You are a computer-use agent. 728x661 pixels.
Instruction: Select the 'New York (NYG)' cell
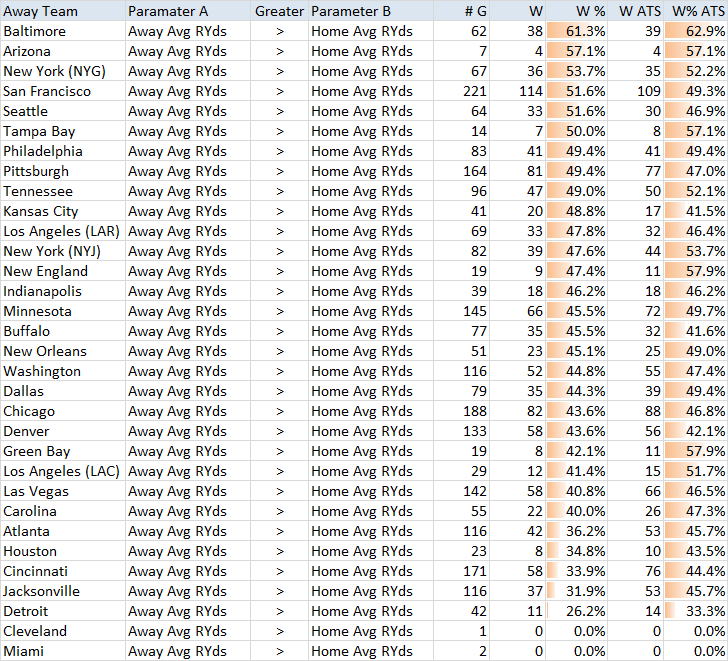pos(63,71)
